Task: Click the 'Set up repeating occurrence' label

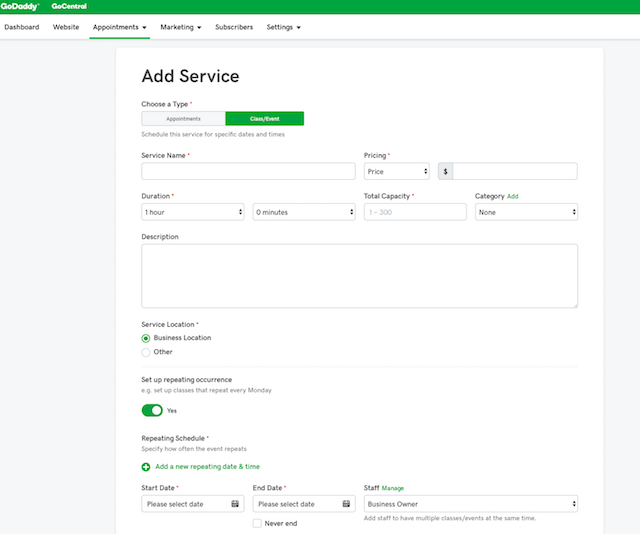Action: tap(187, 380)
